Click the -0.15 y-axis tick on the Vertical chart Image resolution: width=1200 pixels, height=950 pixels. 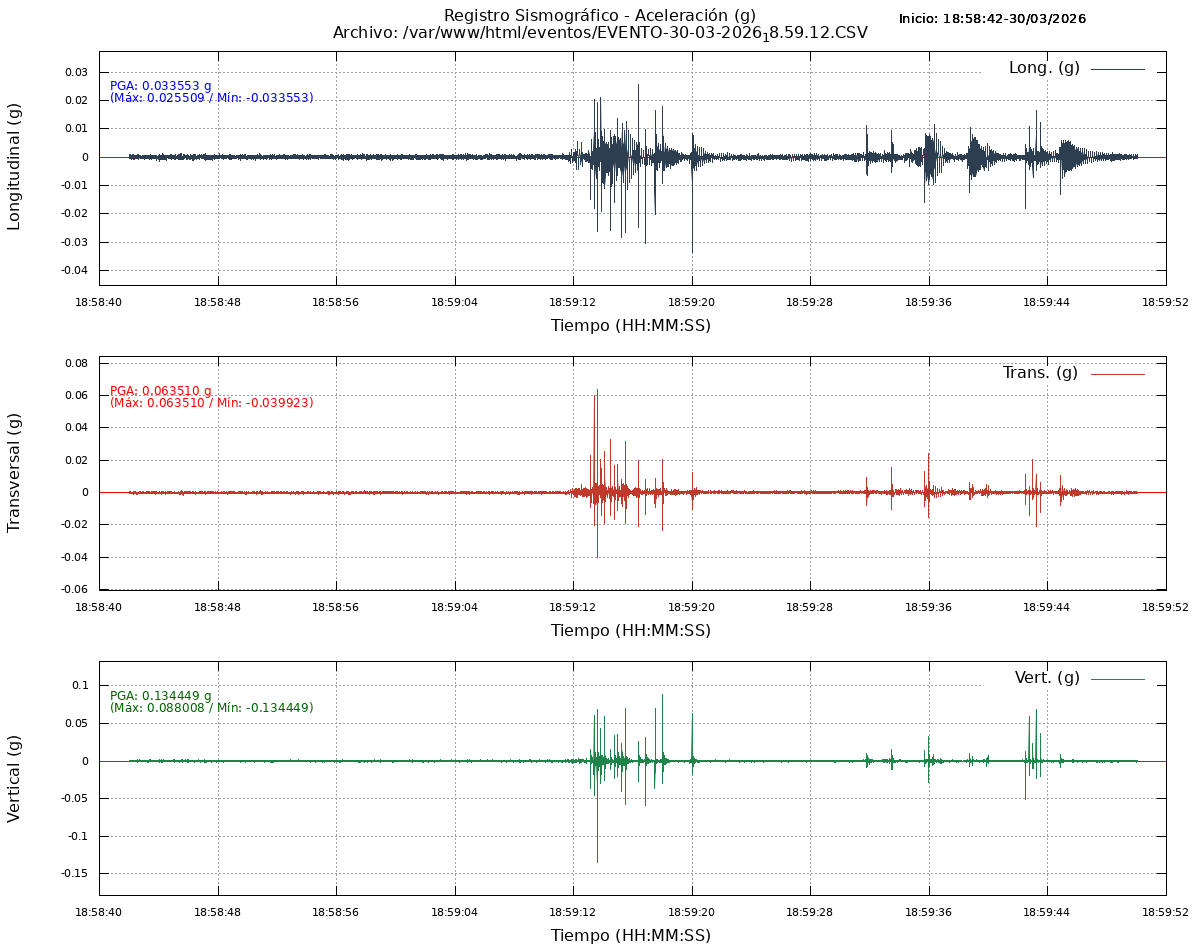(72, 873)
